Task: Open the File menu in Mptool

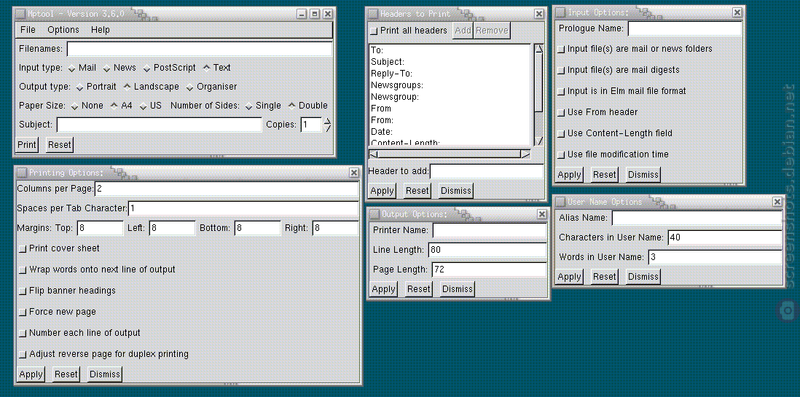Action: click(28, 30)
